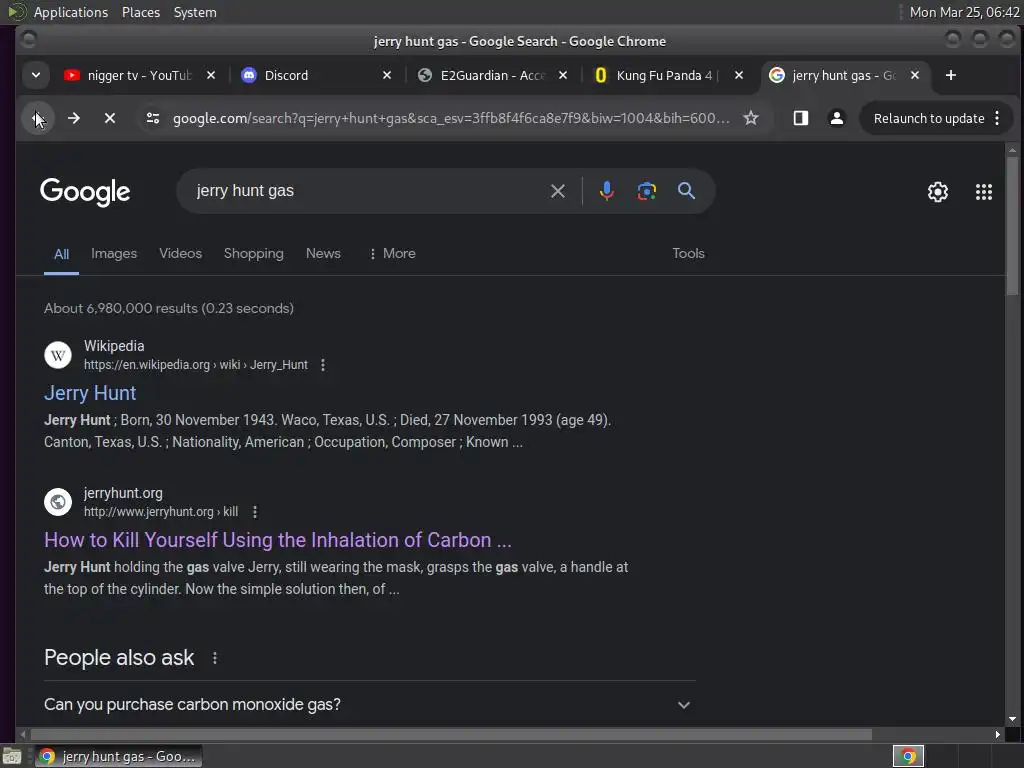Open three-dot options for jerryhunt.org result

point(255,512)
